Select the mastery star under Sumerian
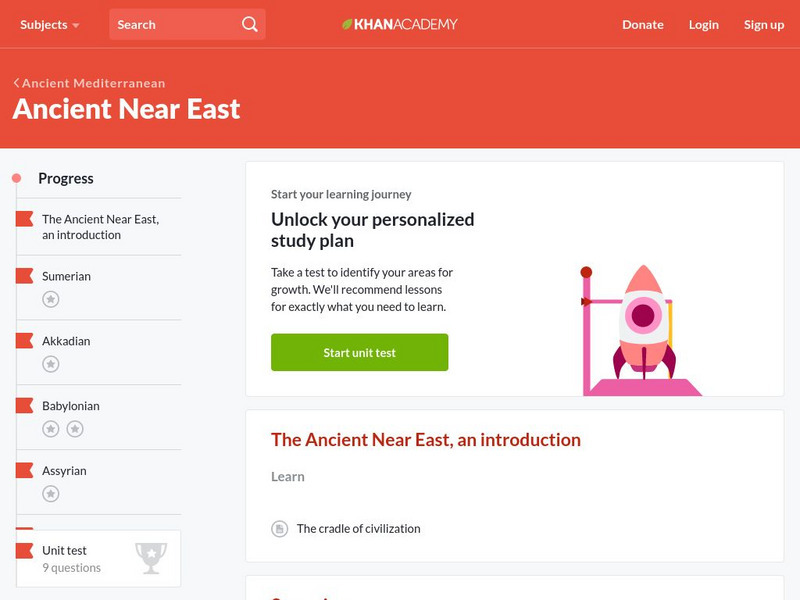 pos(50,298)
